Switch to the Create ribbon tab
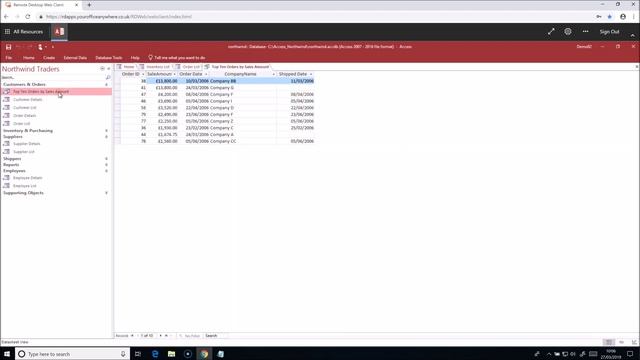This screenshot has width=640, height=360. click(x=49, y=58)
